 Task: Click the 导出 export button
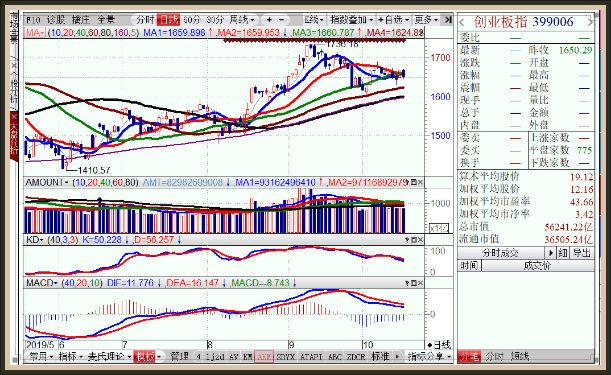tap(582, 253)
